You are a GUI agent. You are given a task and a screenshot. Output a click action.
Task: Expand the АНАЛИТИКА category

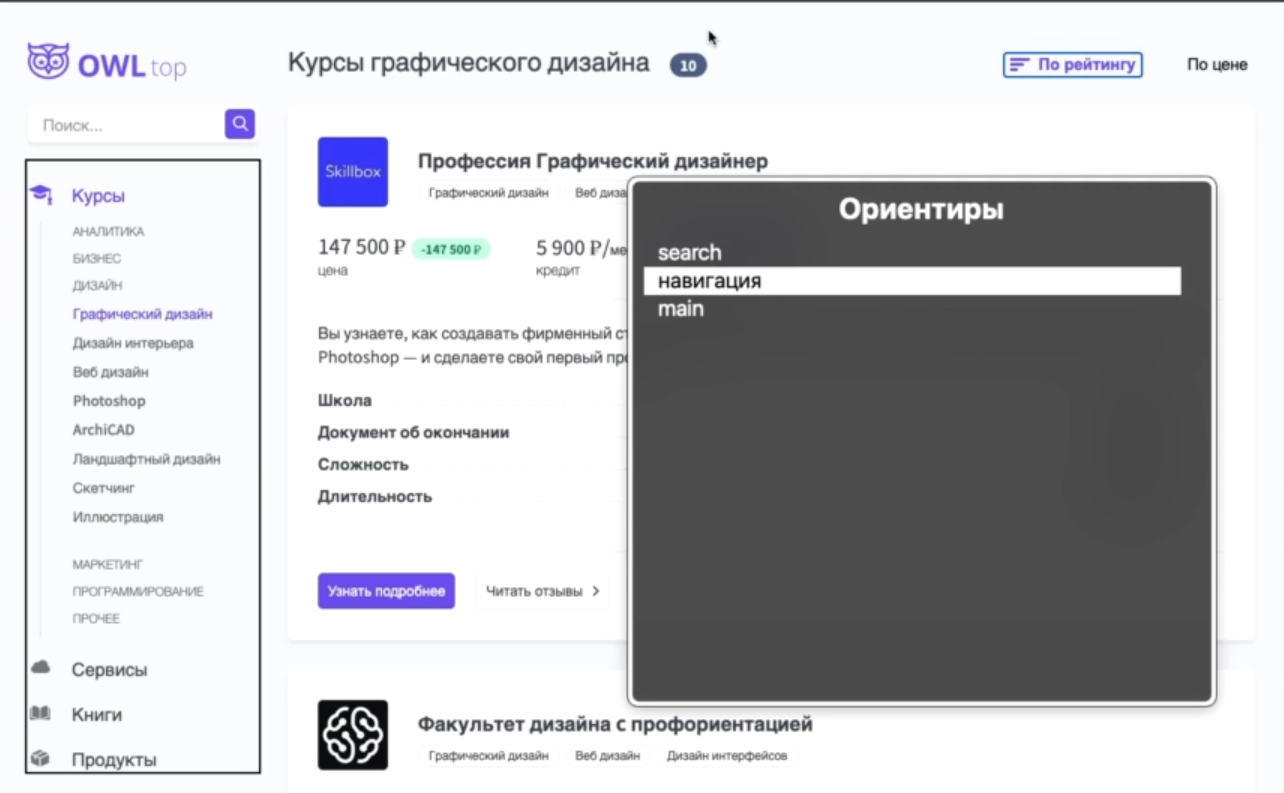pos(108,232)
